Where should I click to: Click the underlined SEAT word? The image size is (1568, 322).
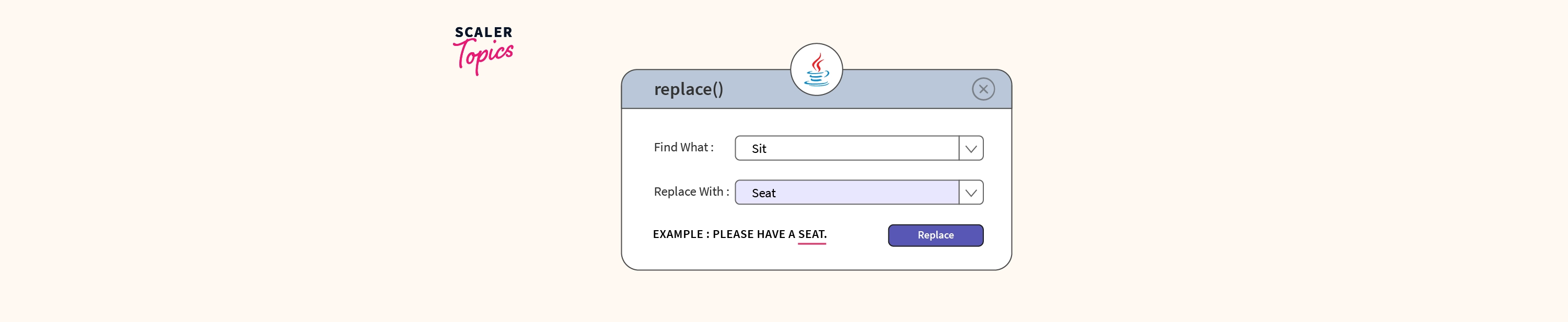[811, 234]
